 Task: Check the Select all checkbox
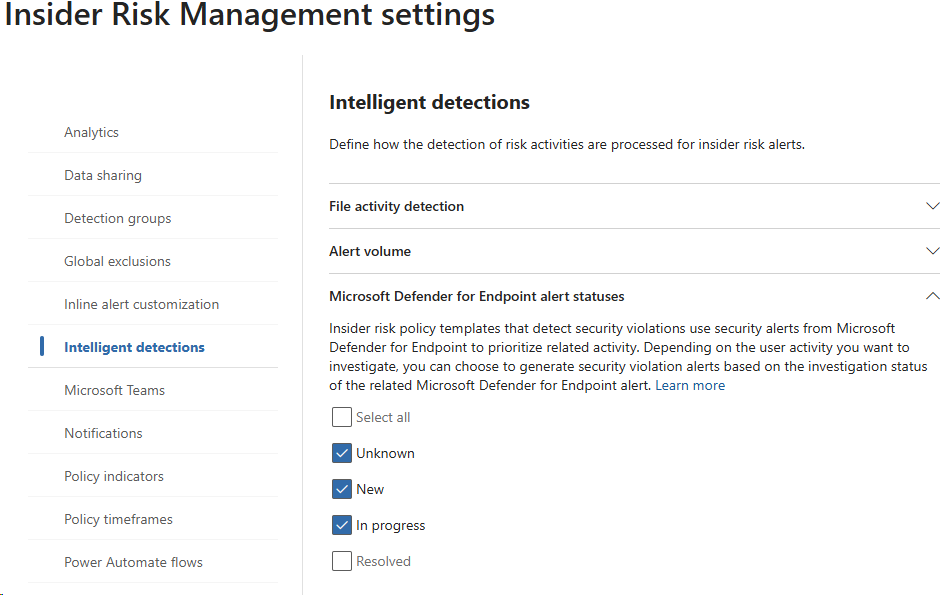pos(342,417)
